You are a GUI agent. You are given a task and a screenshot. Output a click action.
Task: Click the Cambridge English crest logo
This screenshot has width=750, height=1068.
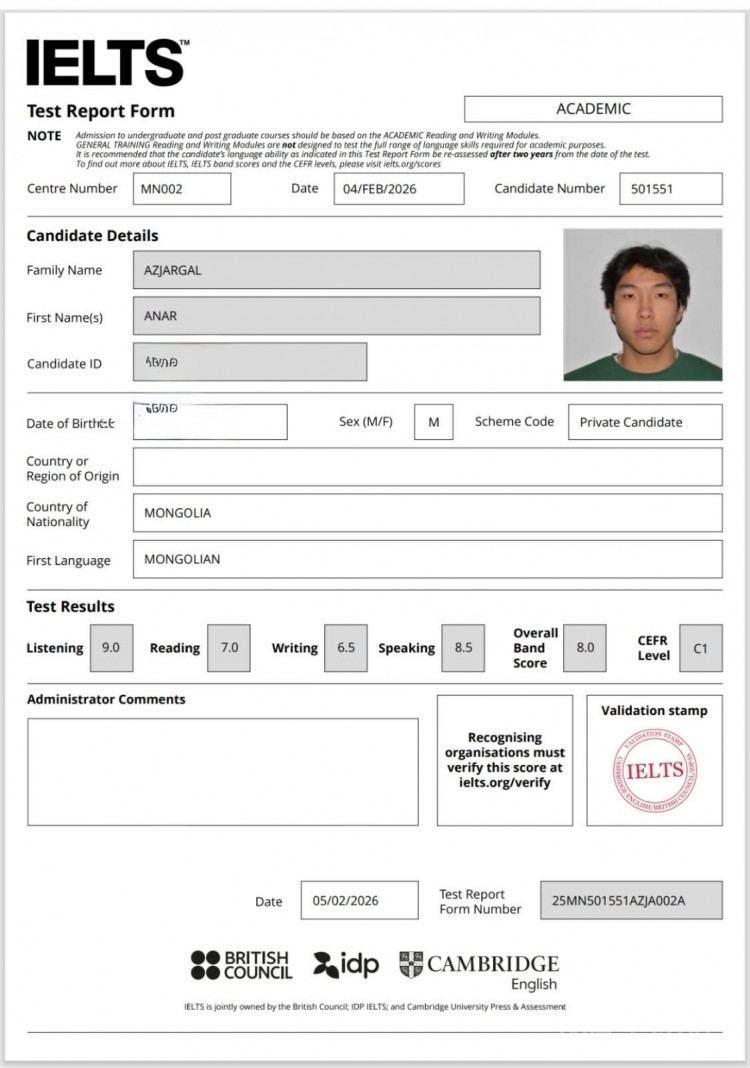[411, 964]
